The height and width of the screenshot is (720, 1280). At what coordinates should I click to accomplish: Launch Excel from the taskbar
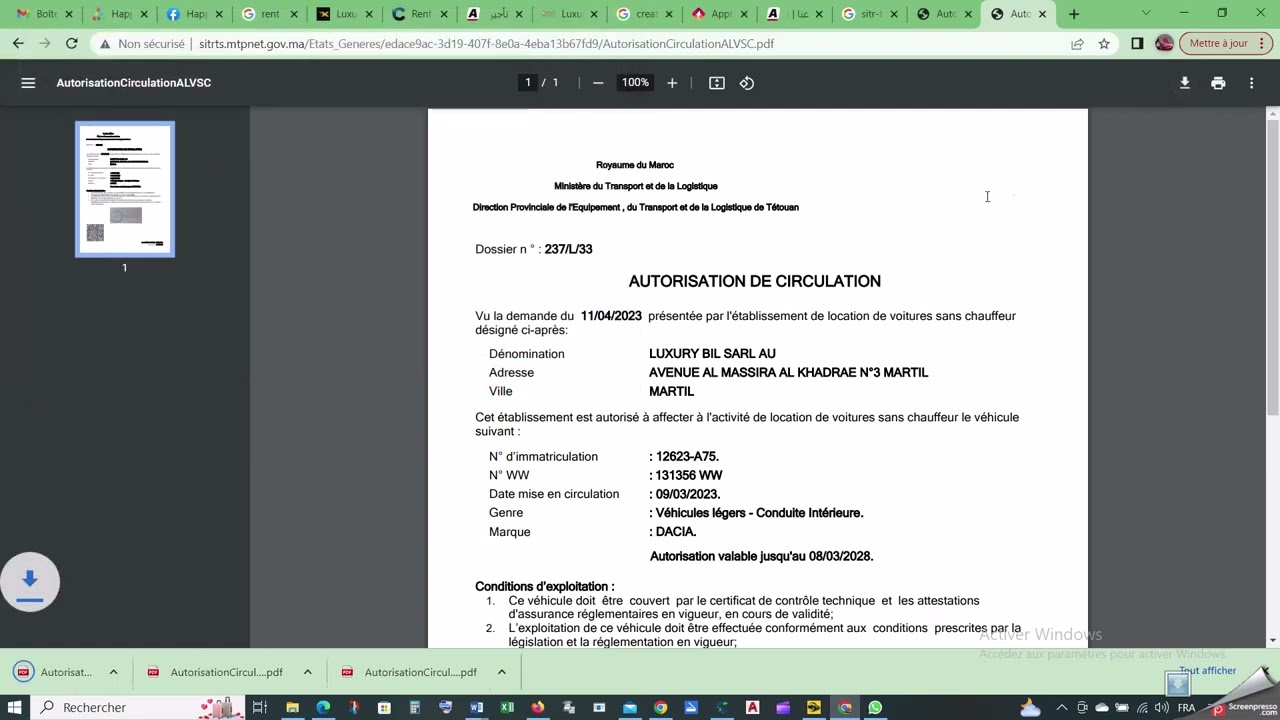pyautogui.click(x=507, y=708)
